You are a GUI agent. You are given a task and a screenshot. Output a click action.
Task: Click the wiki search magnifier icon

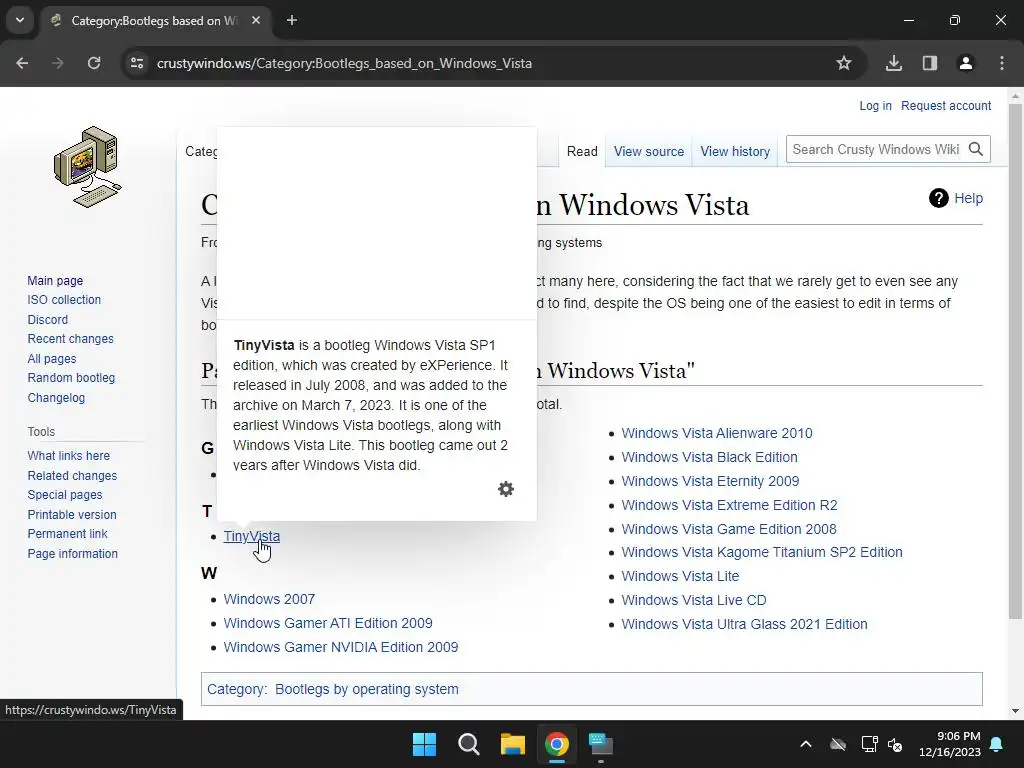pyautogui.click(x=976, y=150)
